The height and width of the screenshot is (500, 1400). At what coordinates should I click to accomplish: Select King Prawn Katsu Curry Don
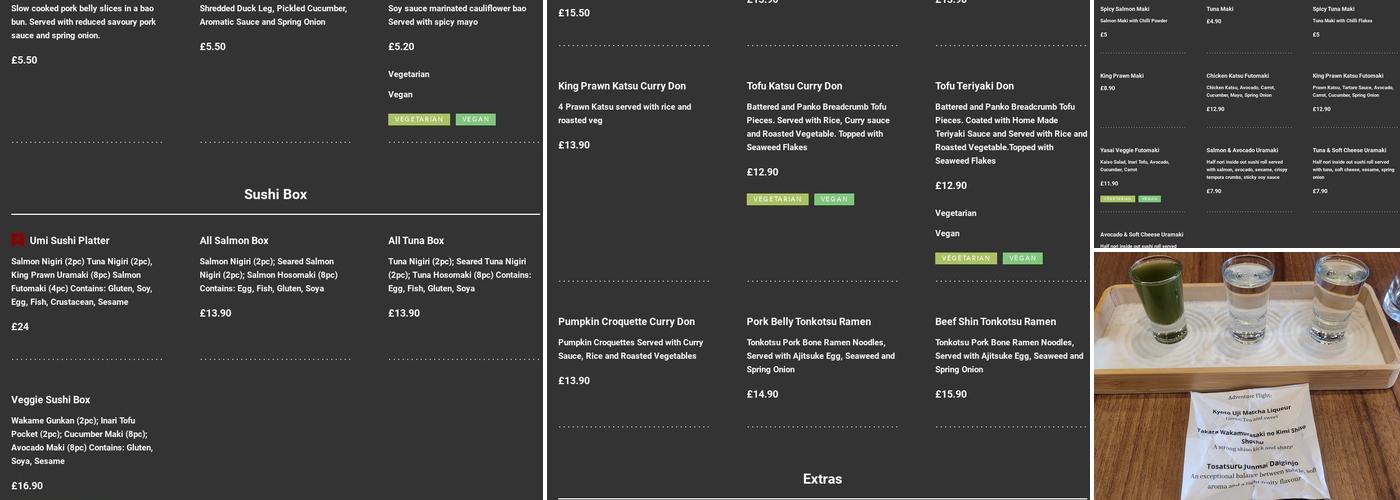pos(622,86)
